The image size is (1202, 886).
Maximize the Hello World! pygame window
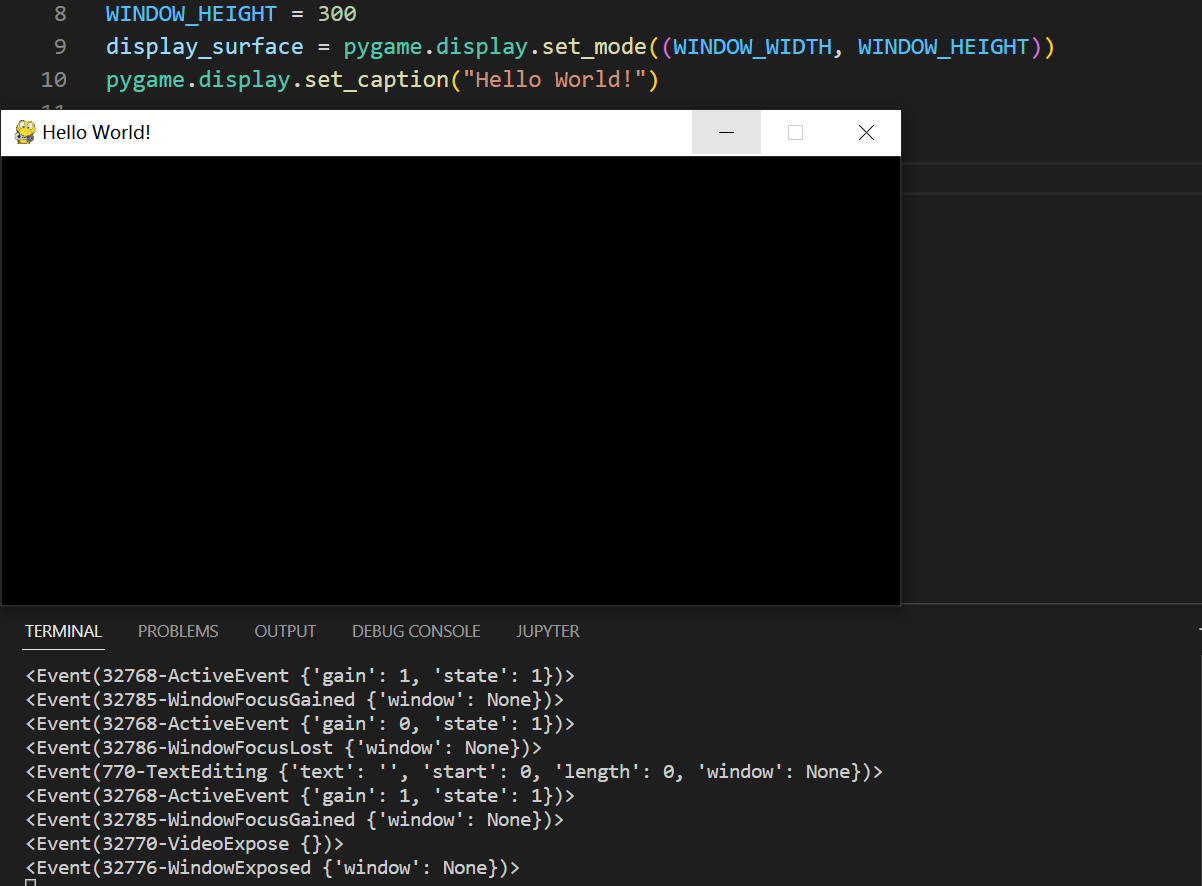click(796, 133)
